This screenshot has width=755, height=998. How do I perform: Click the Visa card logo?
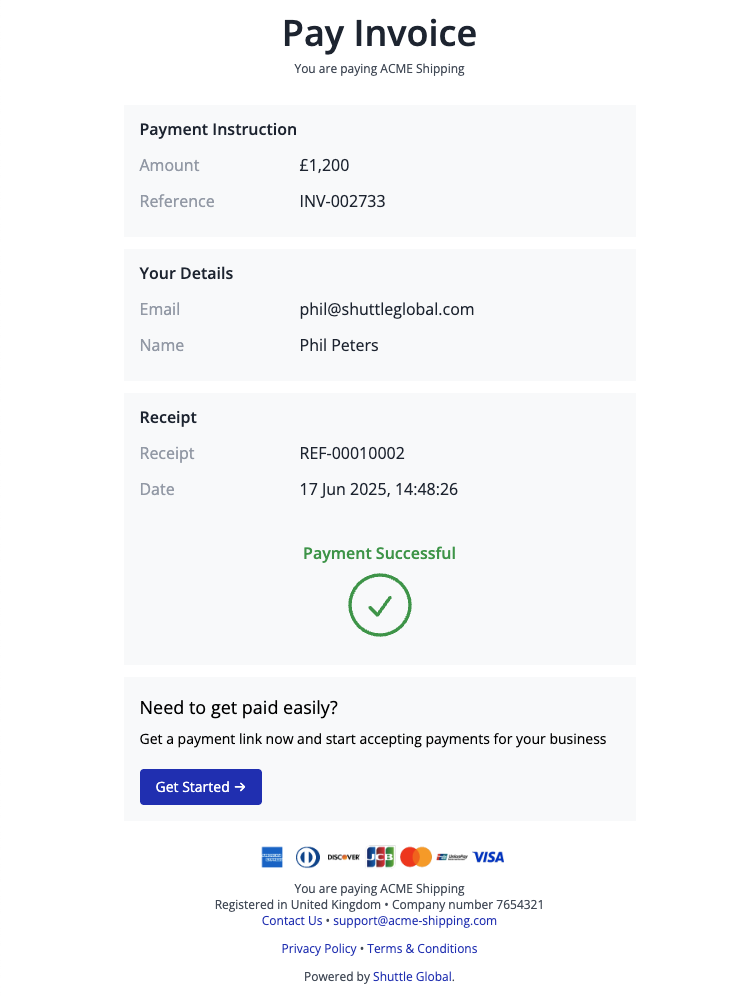pos(489,857)
